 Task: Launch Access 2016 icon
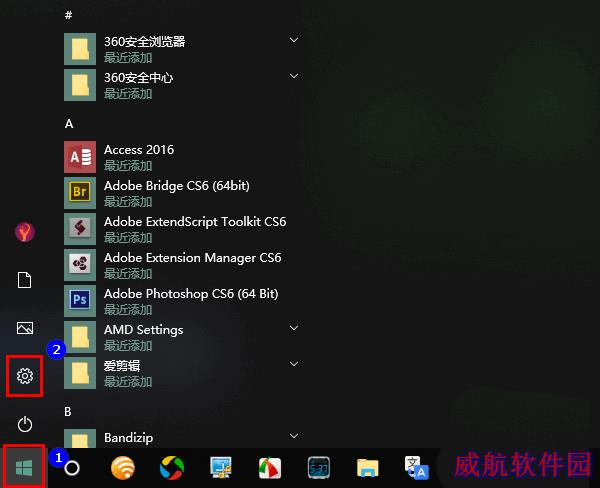[80, 157]
